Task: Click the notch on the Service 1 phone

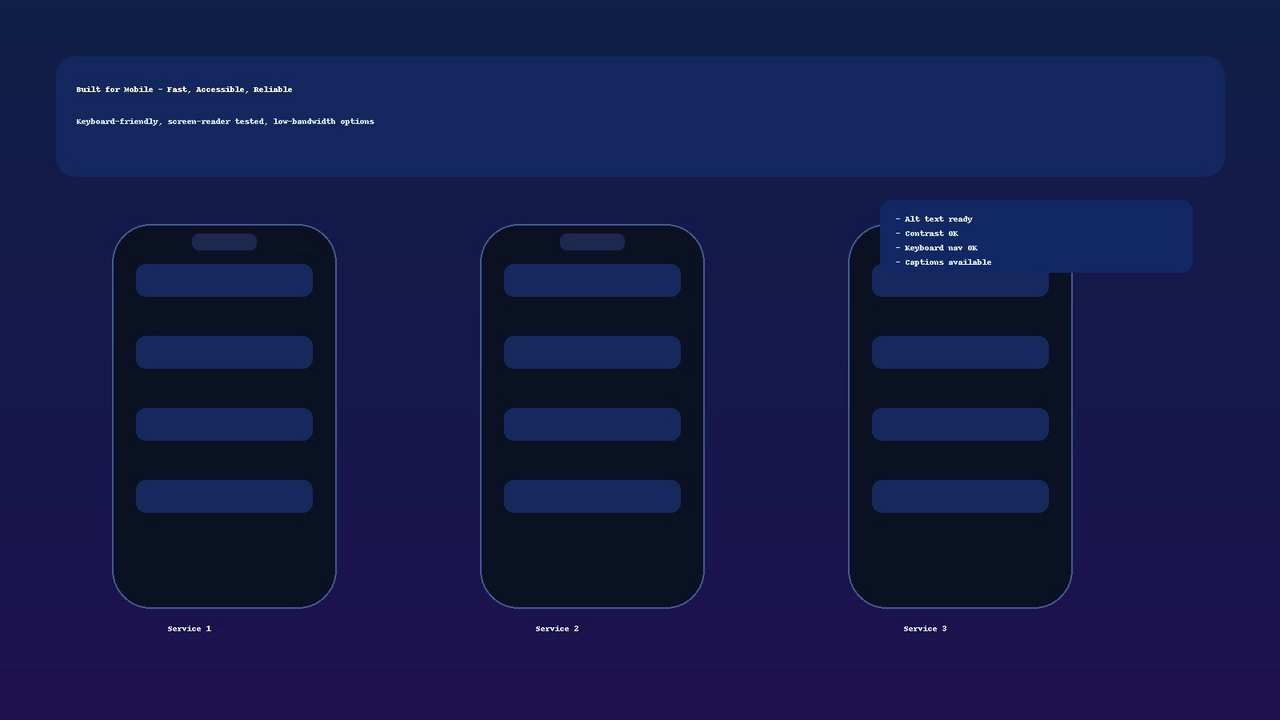Action: (x=224, y=242)
